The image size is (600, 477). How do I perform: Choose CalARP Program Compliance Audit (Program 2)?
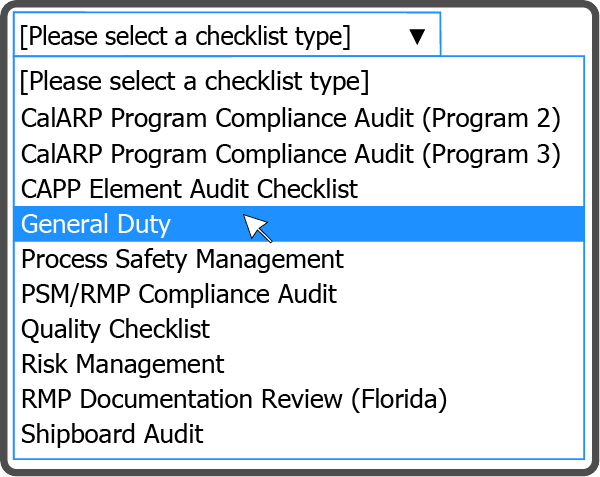click(x=299, y=117)
